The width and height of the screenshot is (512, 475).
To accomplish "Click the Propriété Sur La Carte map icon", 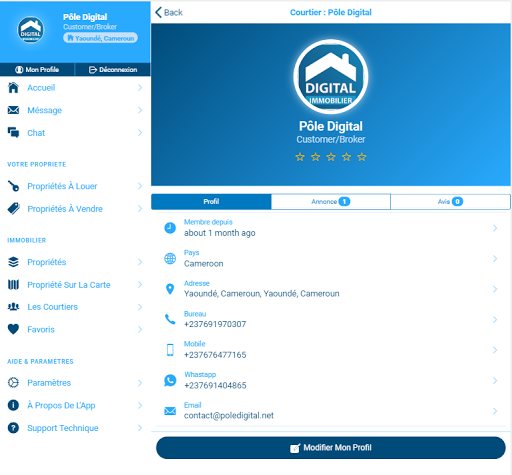I will [x=13, y=285].
